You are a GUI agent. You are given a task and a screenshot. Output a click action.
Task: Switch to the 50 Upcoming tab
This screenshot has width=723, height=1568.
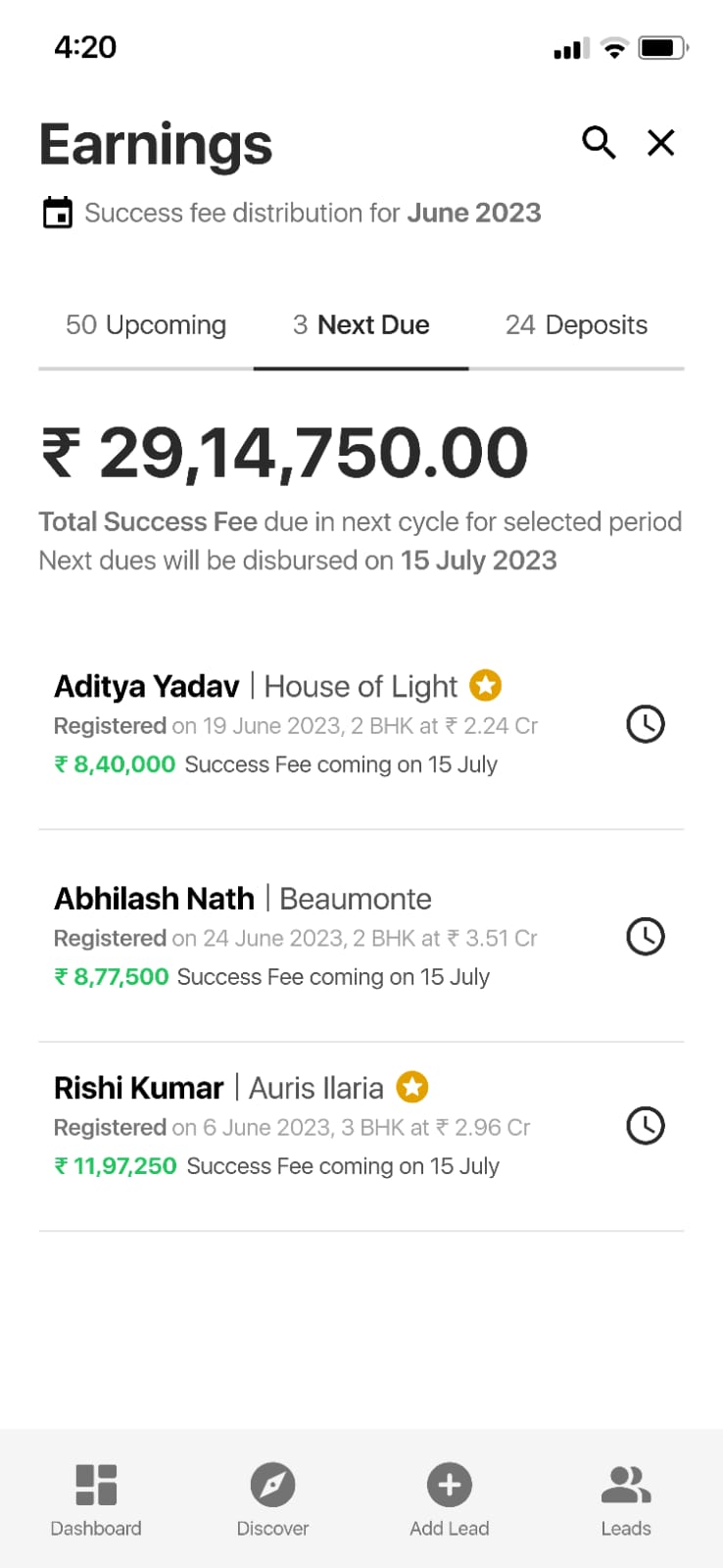(x=146, y=325)
